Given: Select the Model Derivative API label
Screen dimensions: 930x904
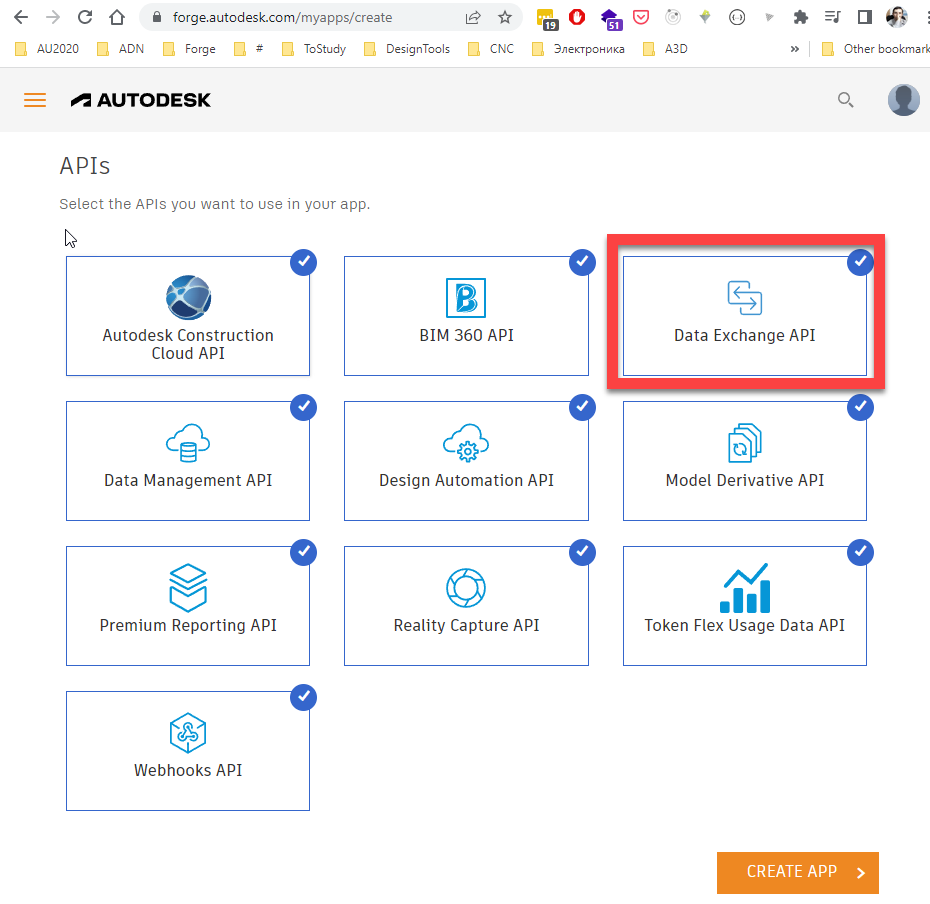Looking at the screenshot, I should click(745, 480).
